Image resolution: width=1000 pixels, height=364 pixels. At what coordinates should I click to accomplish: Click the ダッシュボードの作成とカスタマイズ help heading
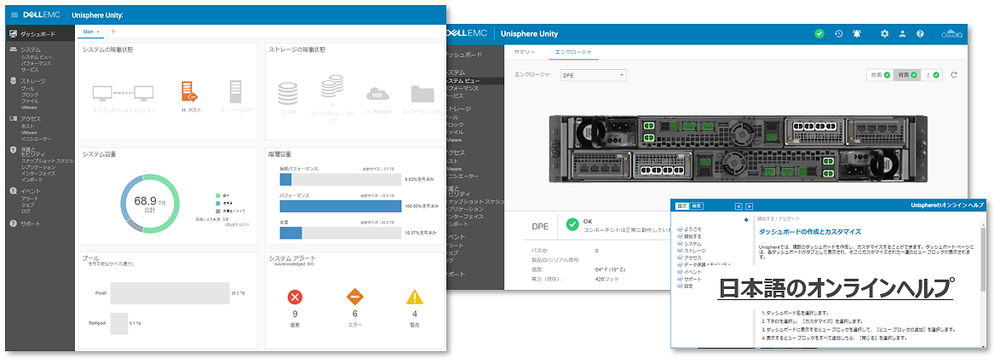(x=810, y=231)
